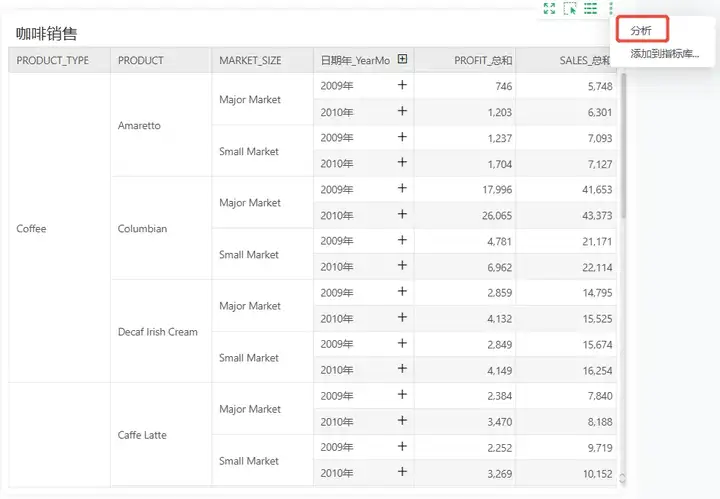Choose 添加到指标库... from the popup menu
Screen dimensions: 720x499
[x=664, y=54]
